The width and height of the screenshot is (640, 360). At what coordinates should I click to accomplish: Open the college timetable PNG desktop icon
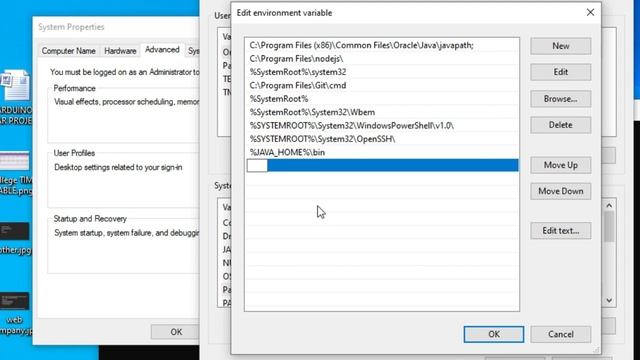coord(16,173)
